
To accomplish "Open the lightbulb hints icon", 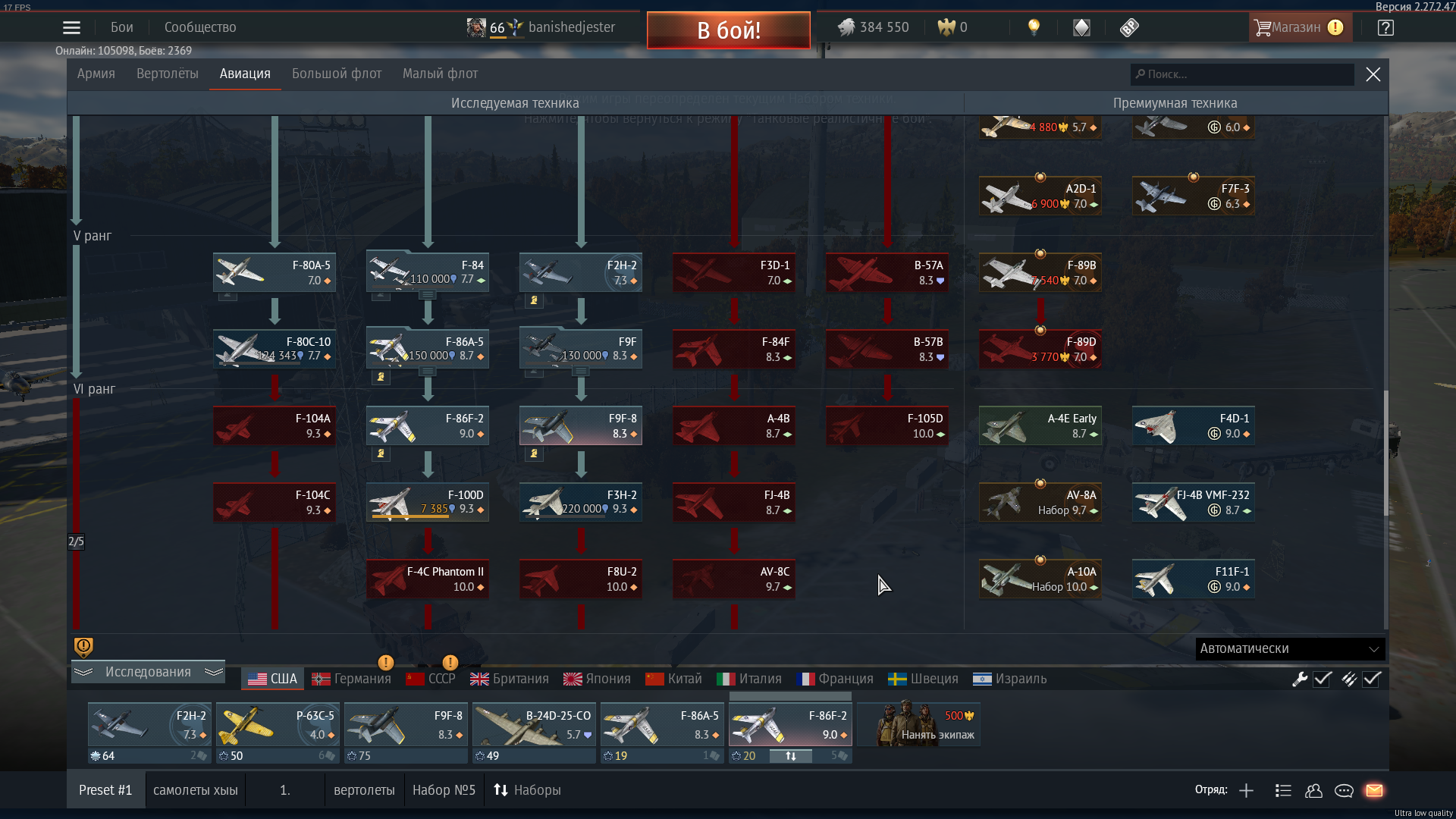I will (x=1034, y=27).
